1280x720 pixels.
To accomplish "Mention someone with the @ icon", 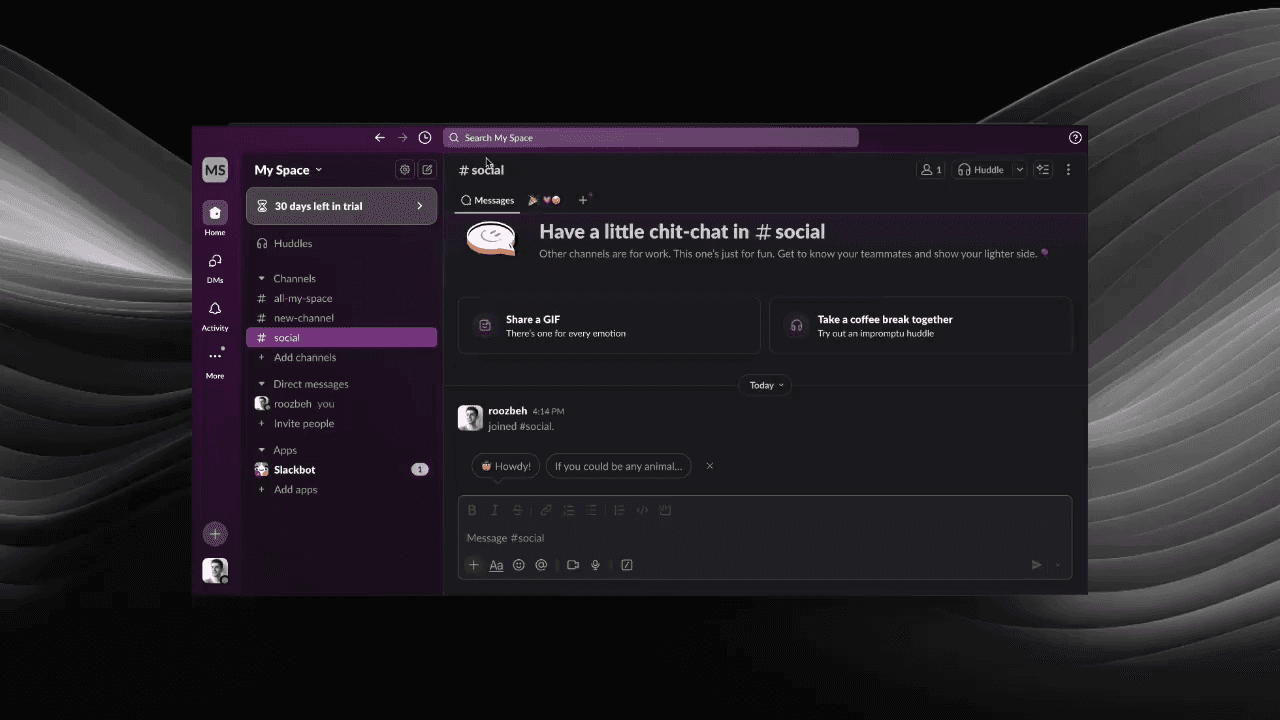I will tap(541, 565).
